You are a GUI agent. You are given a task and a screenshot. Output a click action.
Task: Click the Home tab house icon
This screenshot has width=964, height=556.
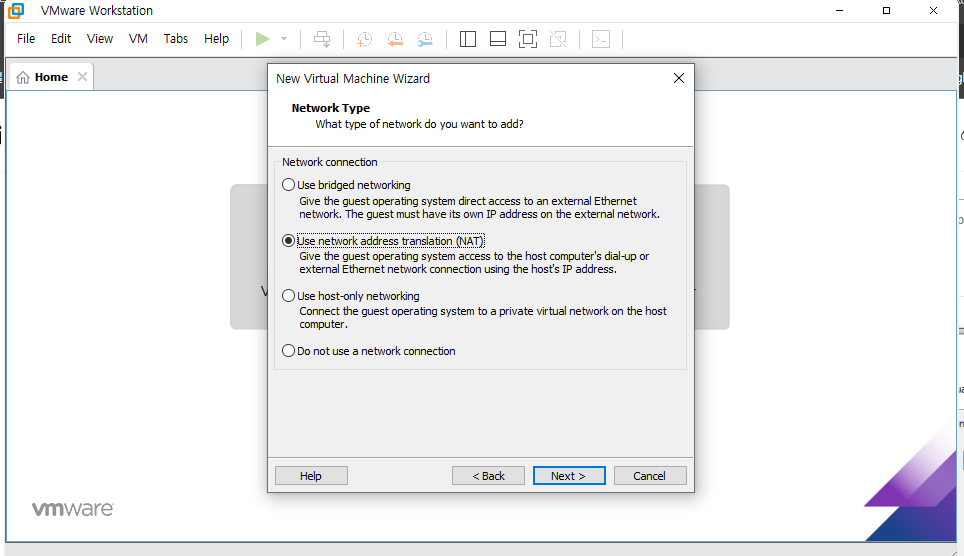click(23, 77)
